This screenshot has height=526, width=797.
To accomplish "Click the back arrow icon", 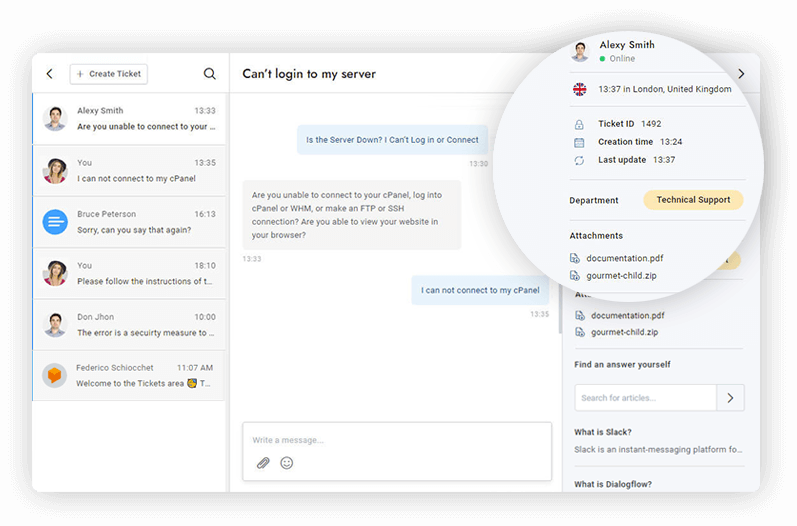I will tap(50, 74).
